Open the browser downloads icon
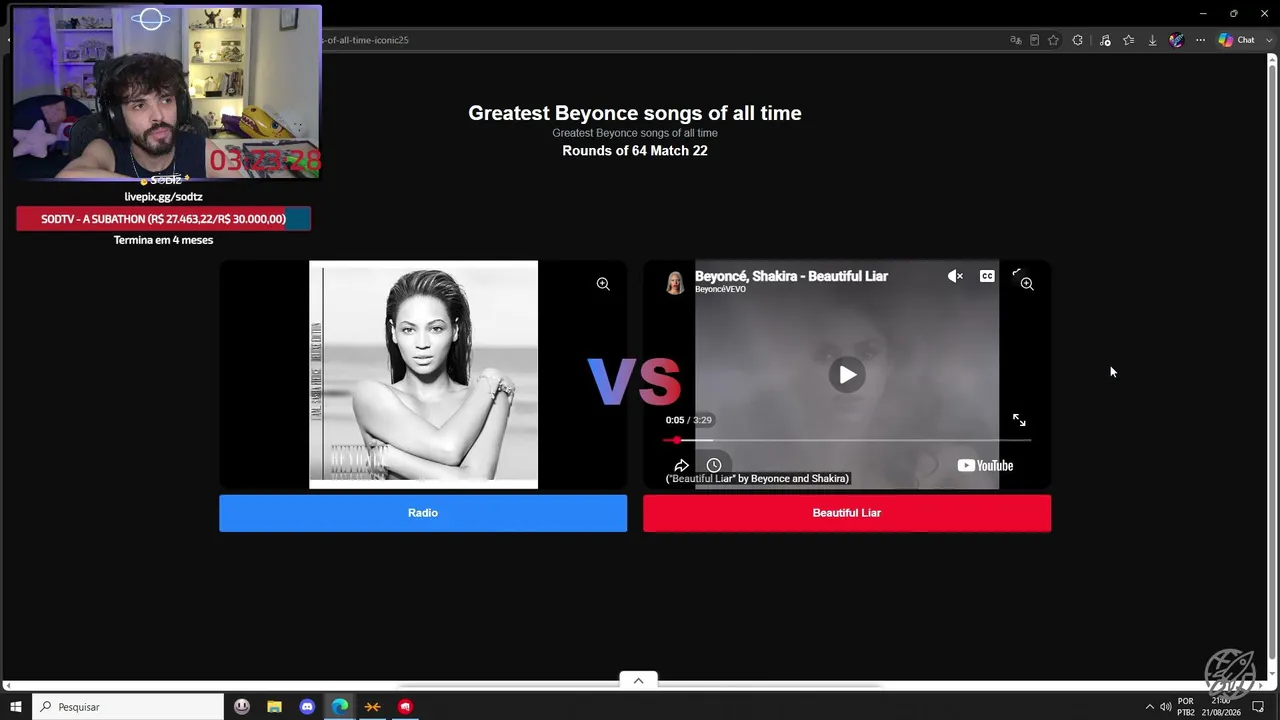The height and width of the screenshot is (720, 1280). pos(1152,40)
